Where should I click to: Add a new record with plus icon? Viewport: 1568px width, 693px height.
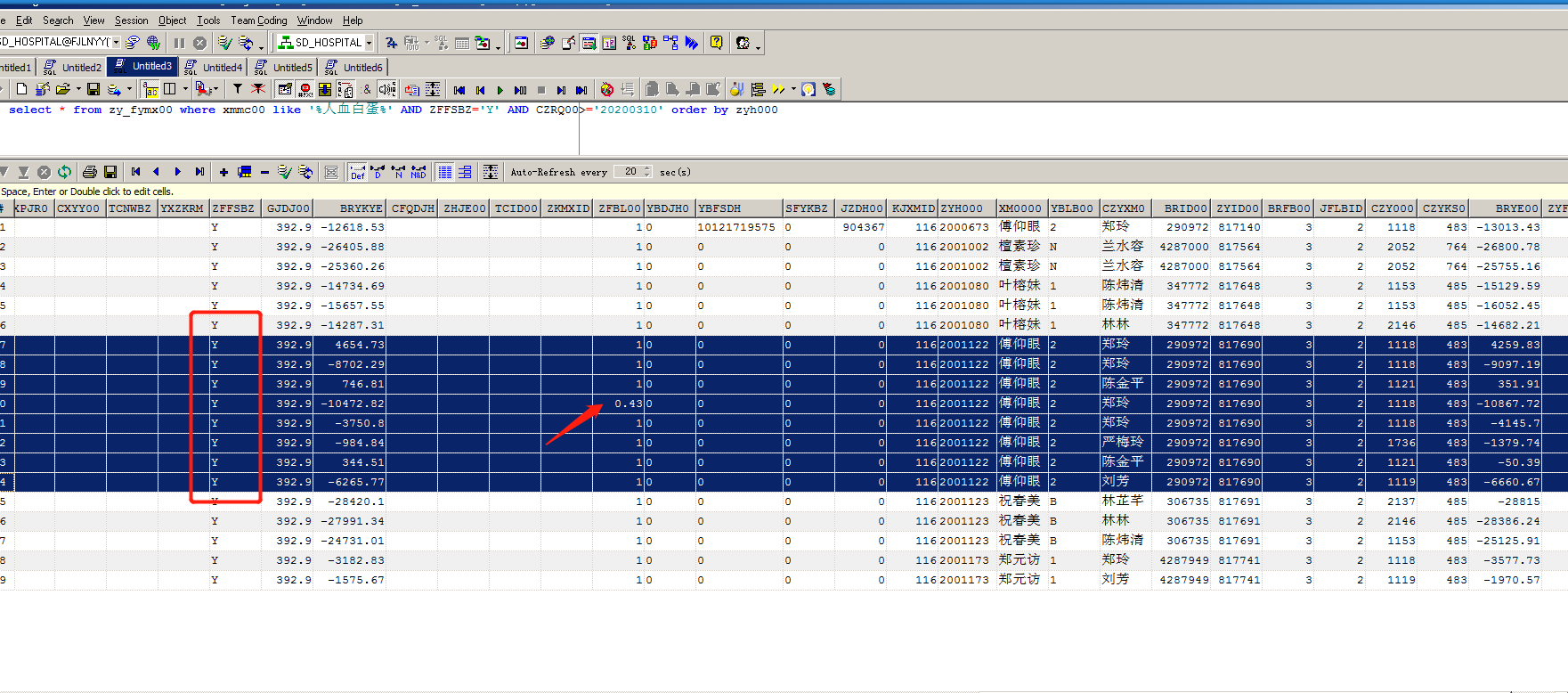point(223,172)
